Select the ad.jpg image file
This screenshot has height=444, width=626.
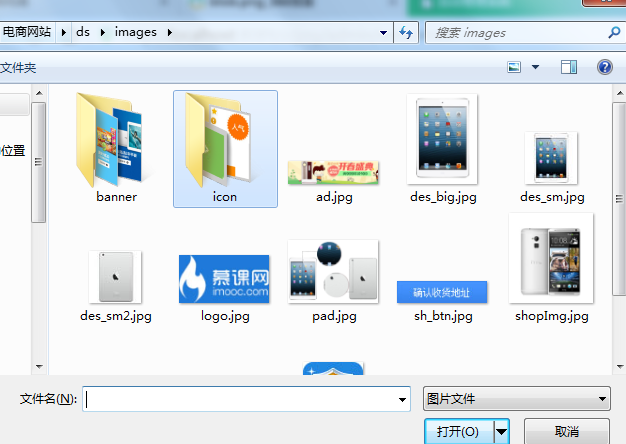(334, 172)
